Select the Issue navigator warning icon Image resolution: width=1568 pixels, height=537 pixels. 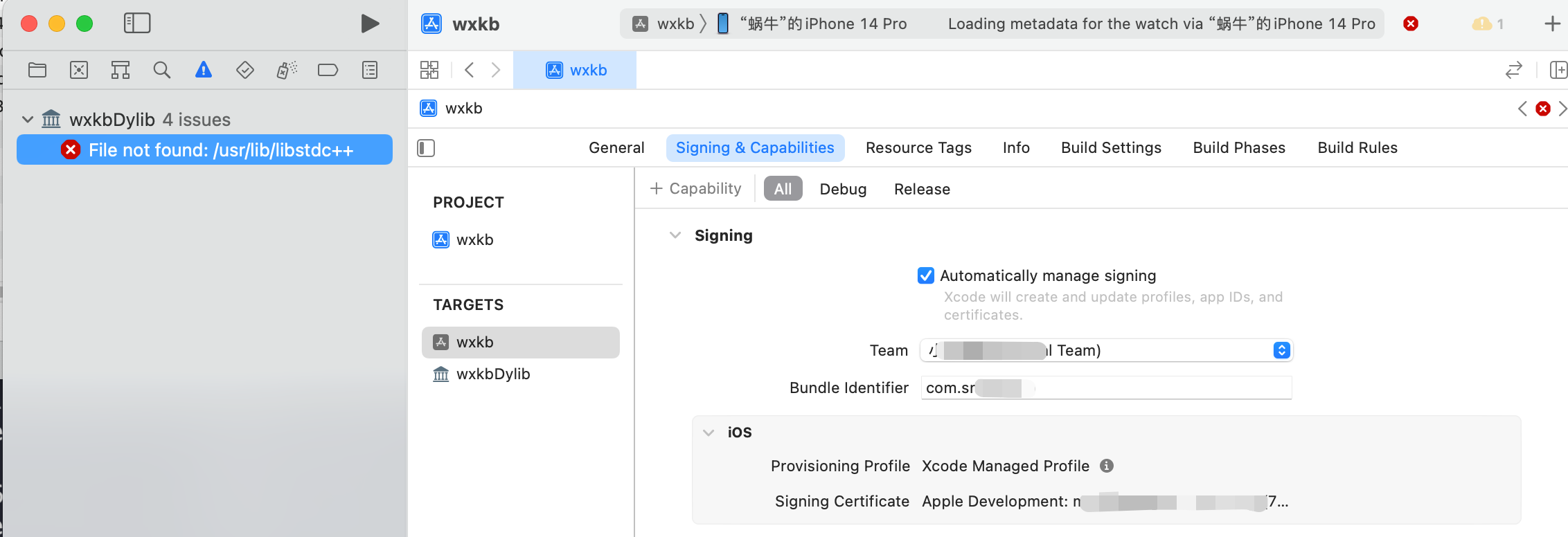(x=204, y=70)
